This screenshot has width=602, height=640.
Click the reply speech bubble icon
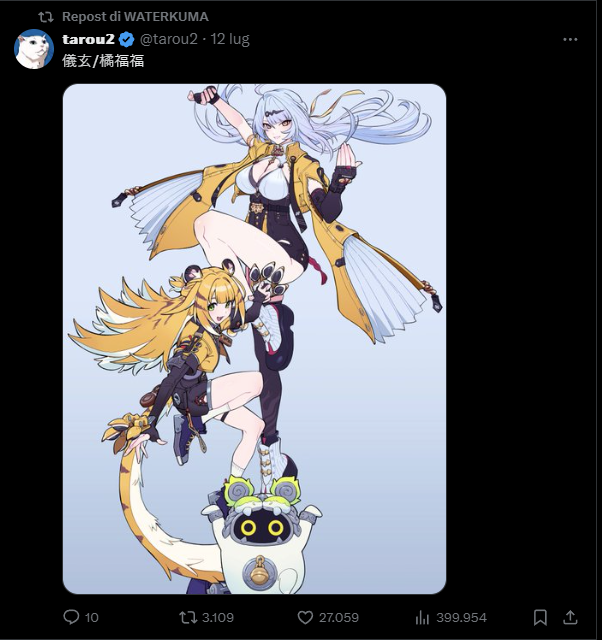click(71, 617)
